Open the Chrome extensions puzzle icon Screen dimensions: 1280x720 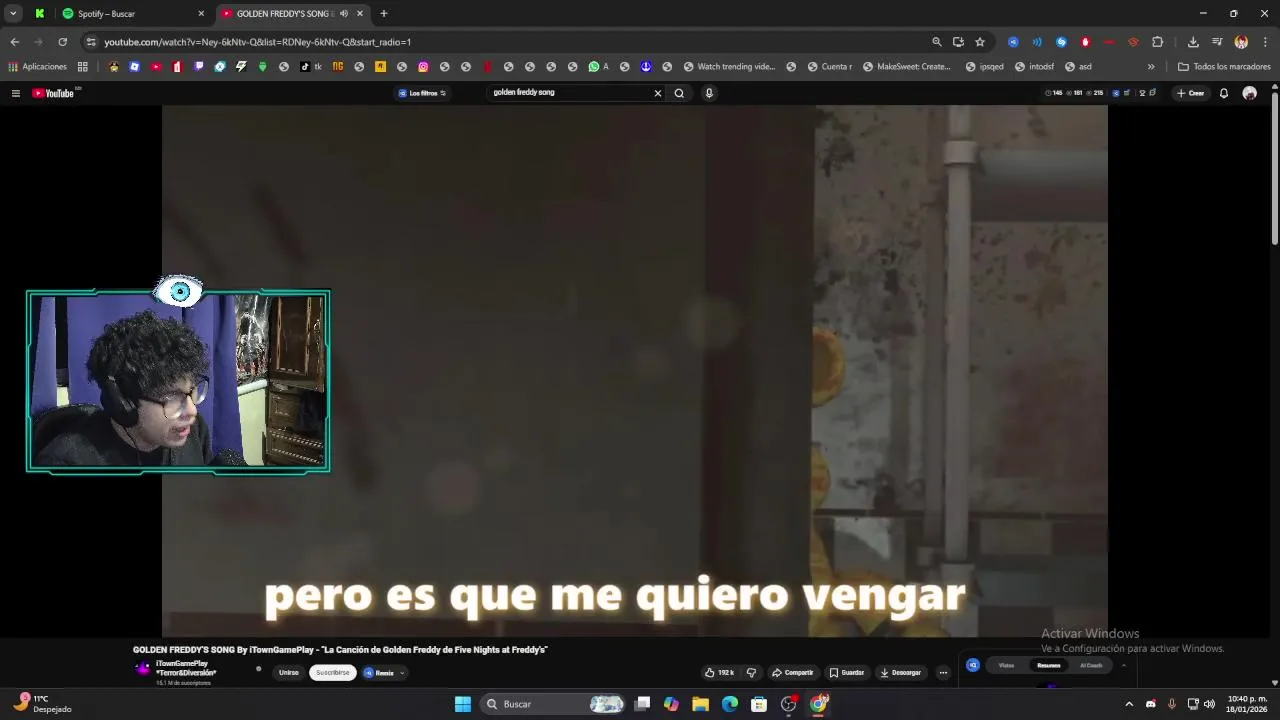click(x=1157, y=42)
